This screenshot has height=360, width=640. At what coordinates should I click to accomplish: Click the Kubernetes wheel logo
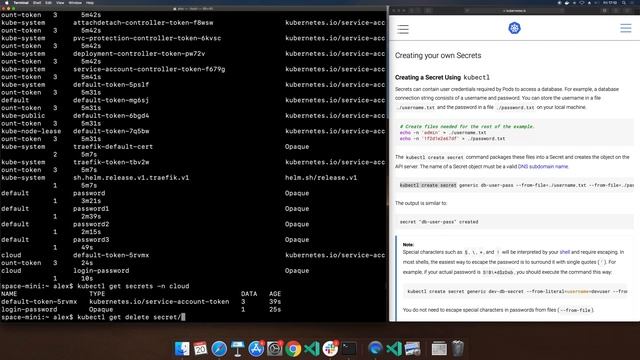coord(514,28)
